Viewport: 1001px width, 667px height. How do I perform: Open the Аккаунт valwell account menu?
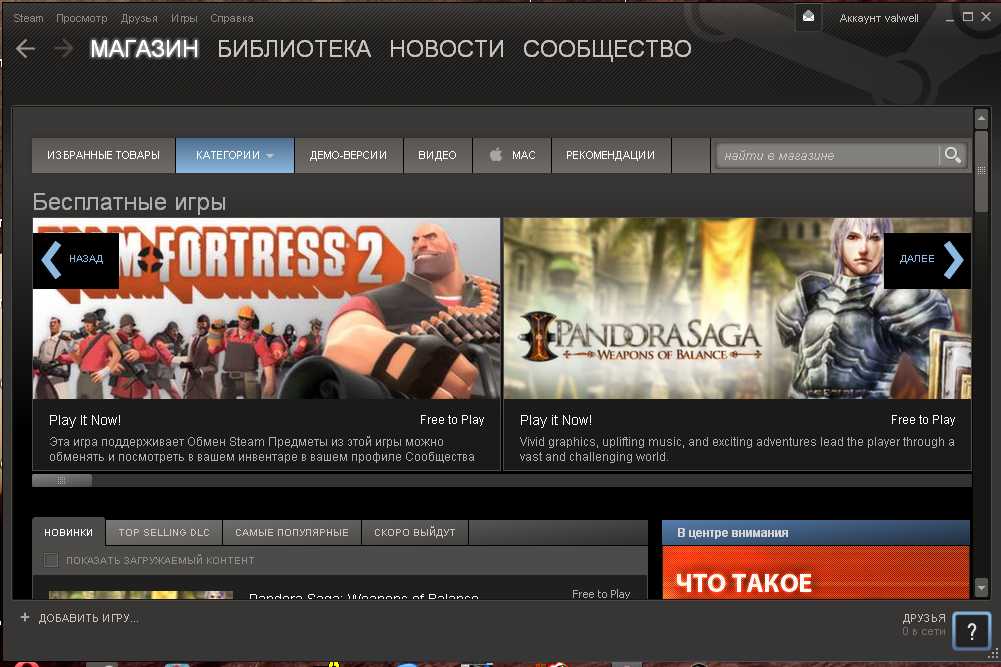pyautogui.click(x=878, y=18)
